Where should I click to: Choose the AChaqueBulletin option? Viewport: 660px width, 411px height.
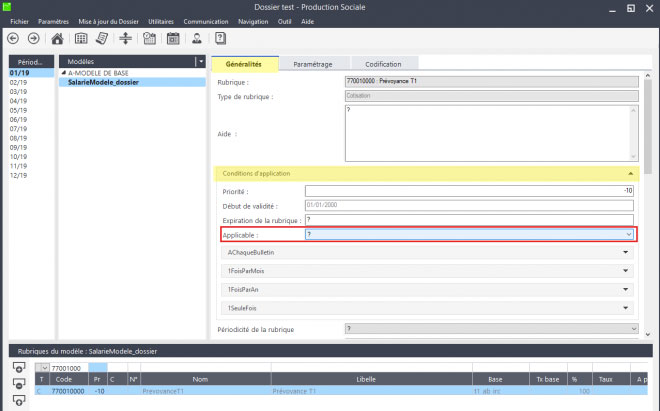427,252
